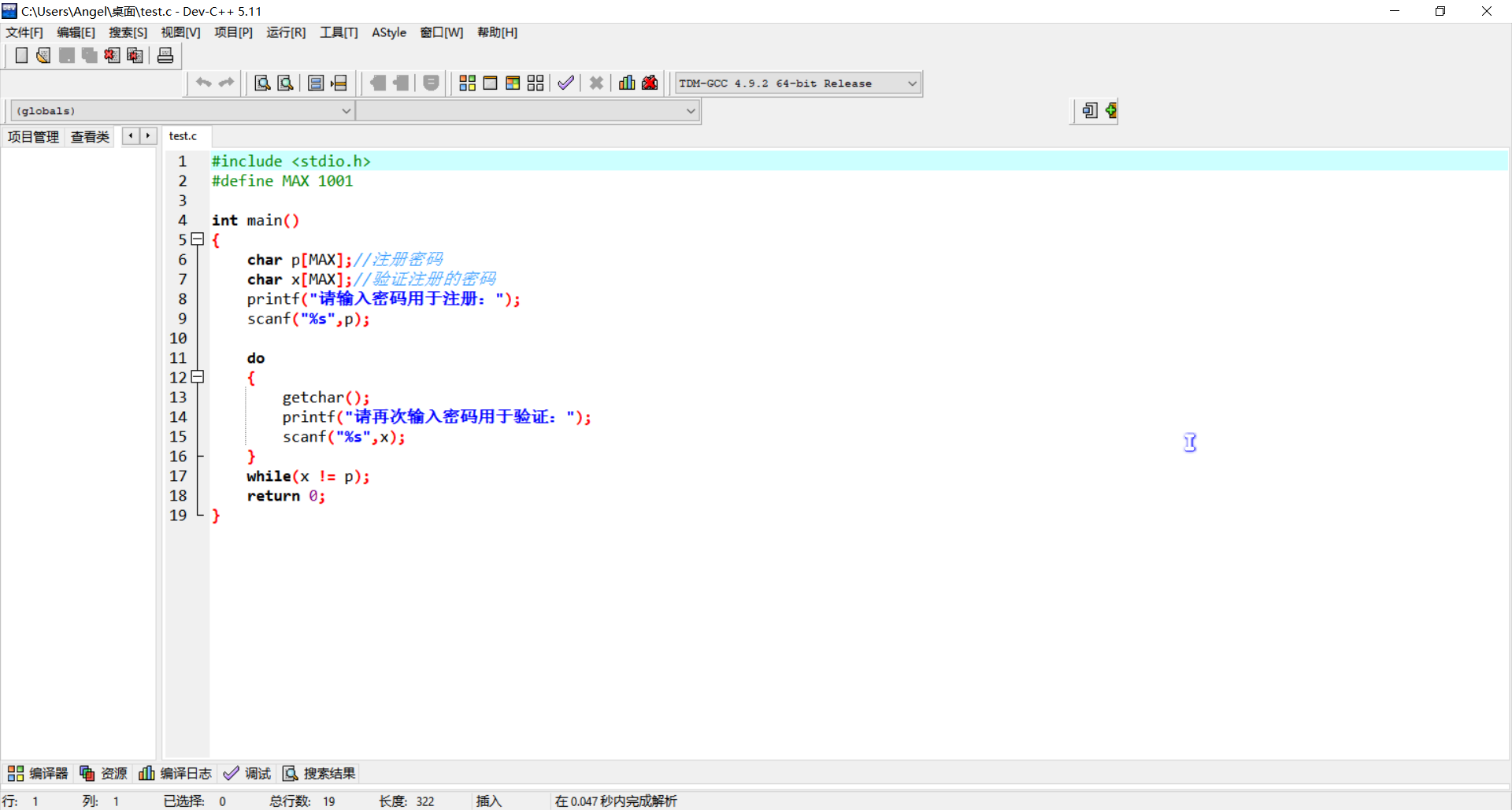Stop execution with X icon
Viewport: 1512px width, 810px height.
[x=596, y=83]
